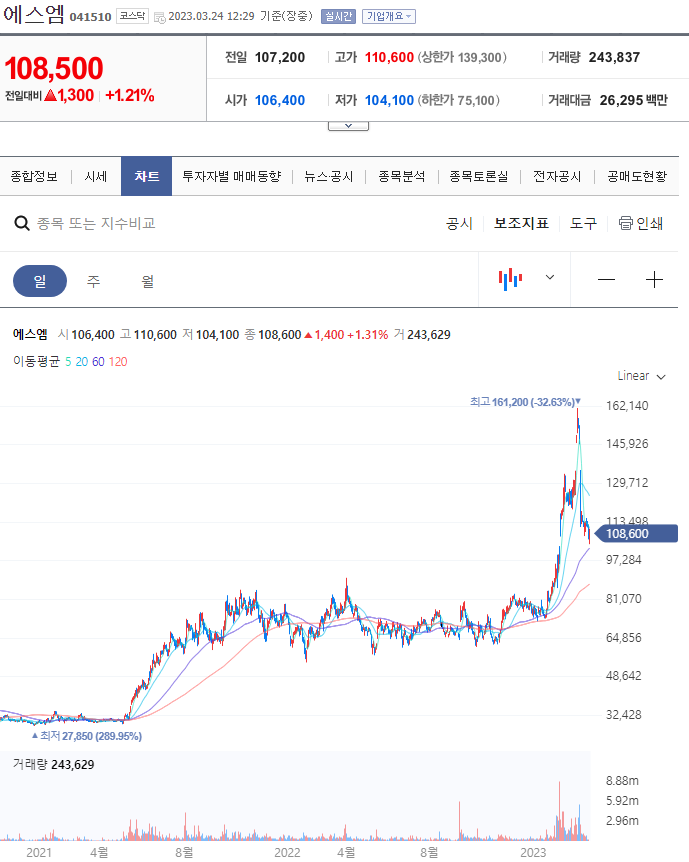Open the 종목토론실 tab
689x862 pixels.
[478, 176]
